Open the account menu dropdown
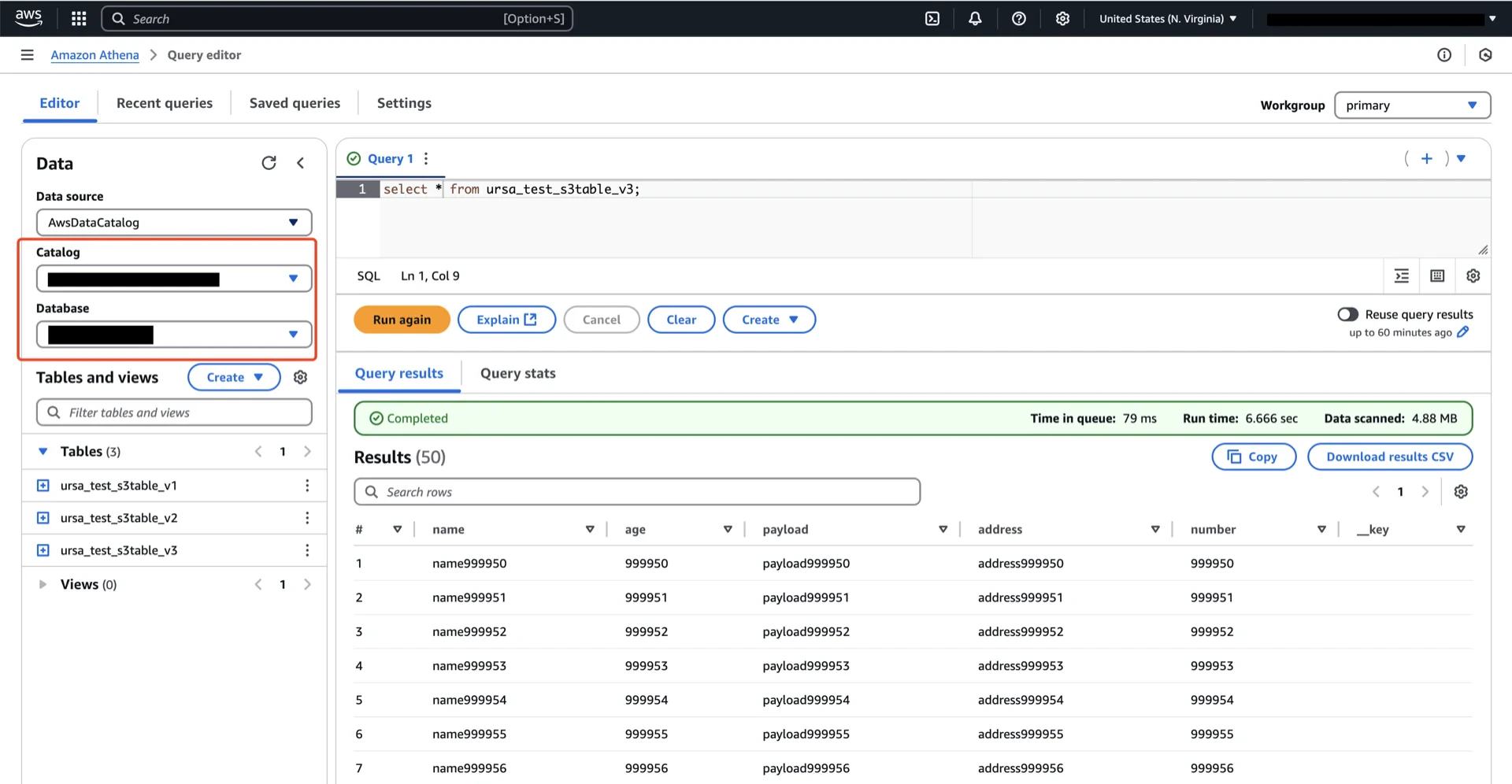This screenshot has width=1512, height=784. pyautogui.click(x=1492, y=19)
